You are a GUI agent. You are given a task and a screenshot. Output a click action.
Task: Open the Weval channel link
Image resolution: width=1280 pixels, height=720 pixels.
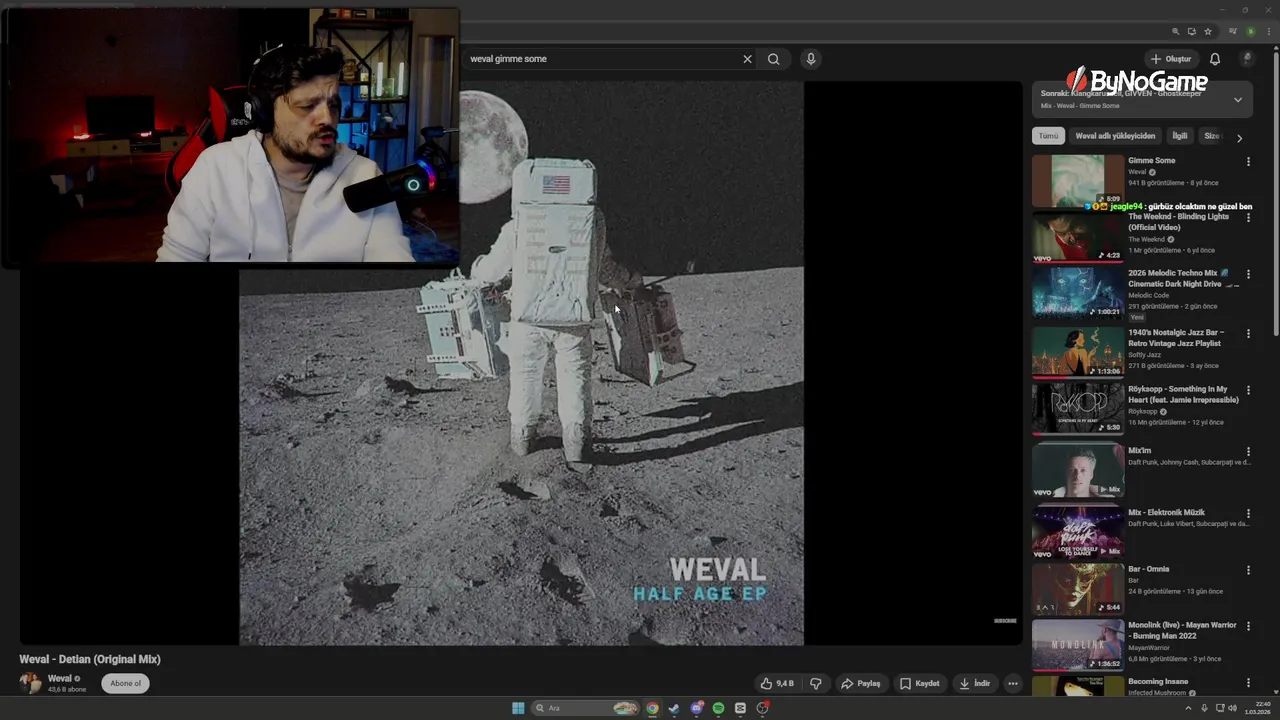coord(60,679)
